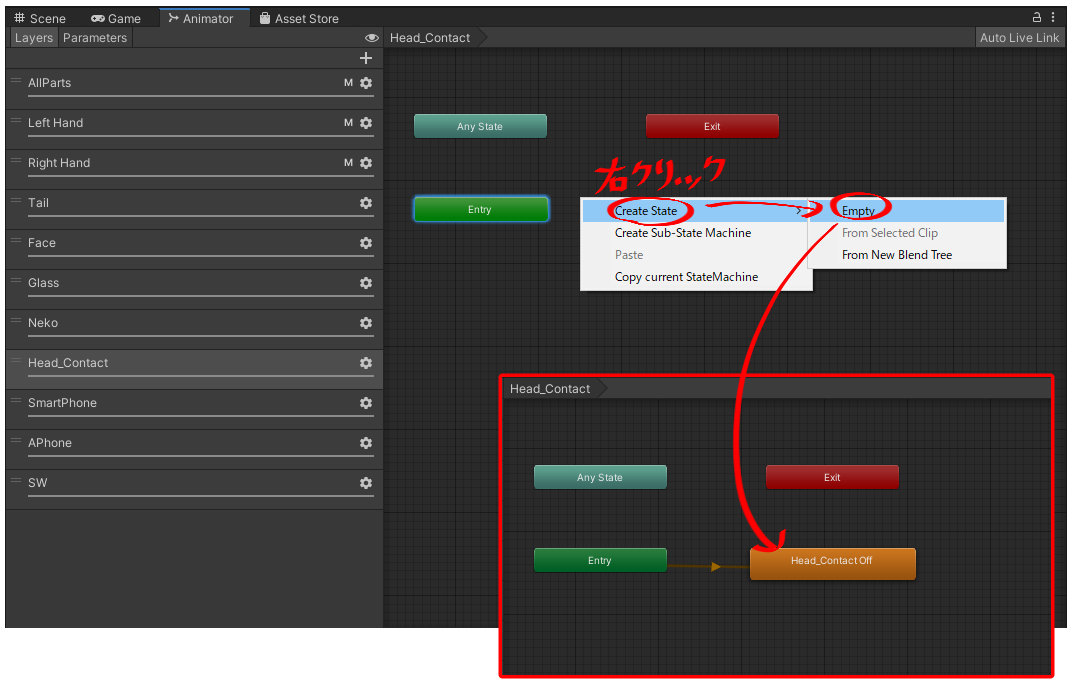1068x680 pixels.
Task: Click gear icon on Tail layer
Action: click(366, 203)
